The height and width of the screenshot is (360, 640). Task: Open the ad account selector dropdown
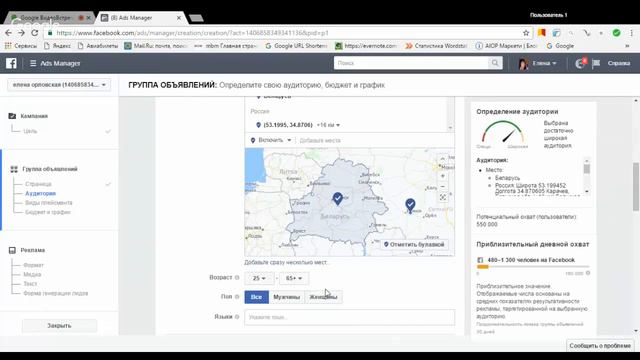point(59,85)
